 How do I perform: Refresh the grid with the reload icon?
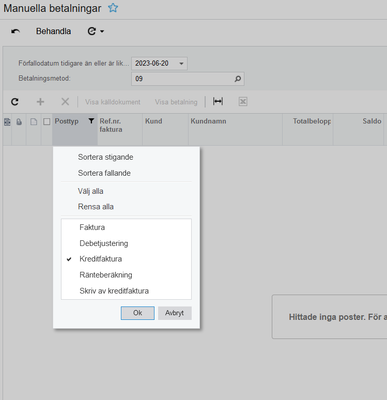coord(15,102)
